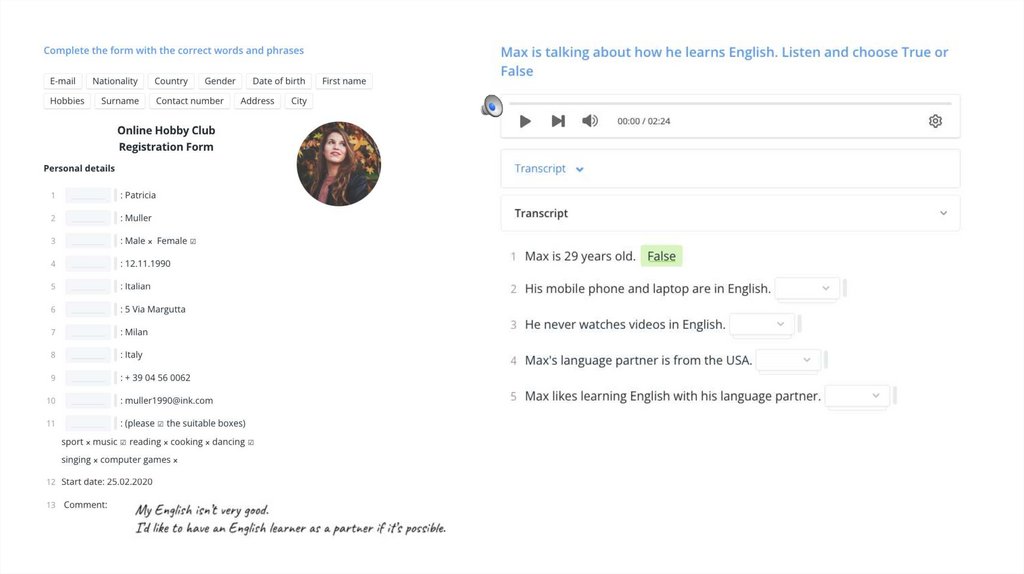Viewport: 1024px width, 574px height.
Task: Open dropdown for mobile phone and laptop statement
Action: [x=807, y=288]
